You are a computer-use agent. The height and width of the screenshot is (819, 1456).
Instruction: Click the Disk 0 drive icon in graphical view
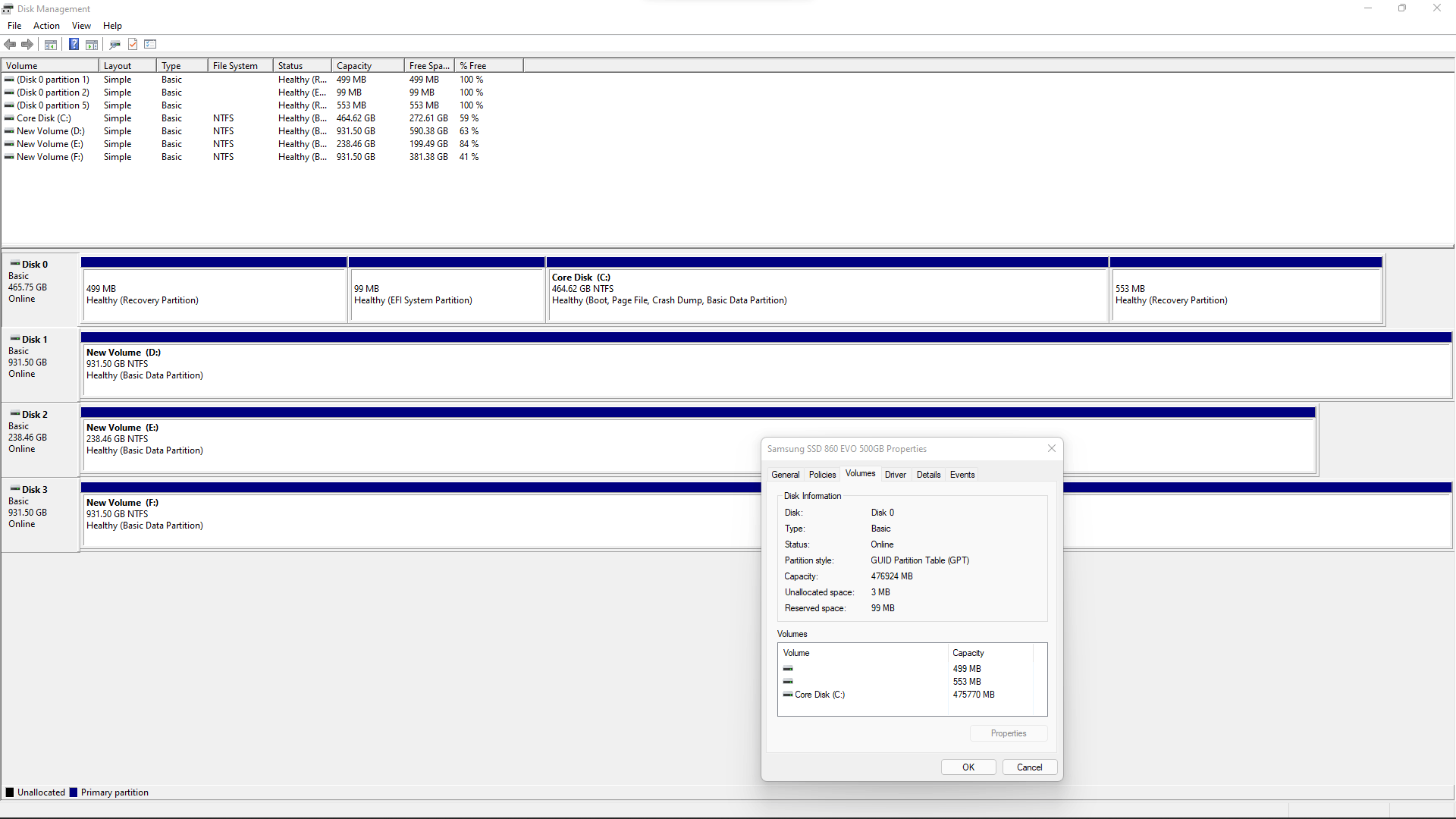[15, 264]
